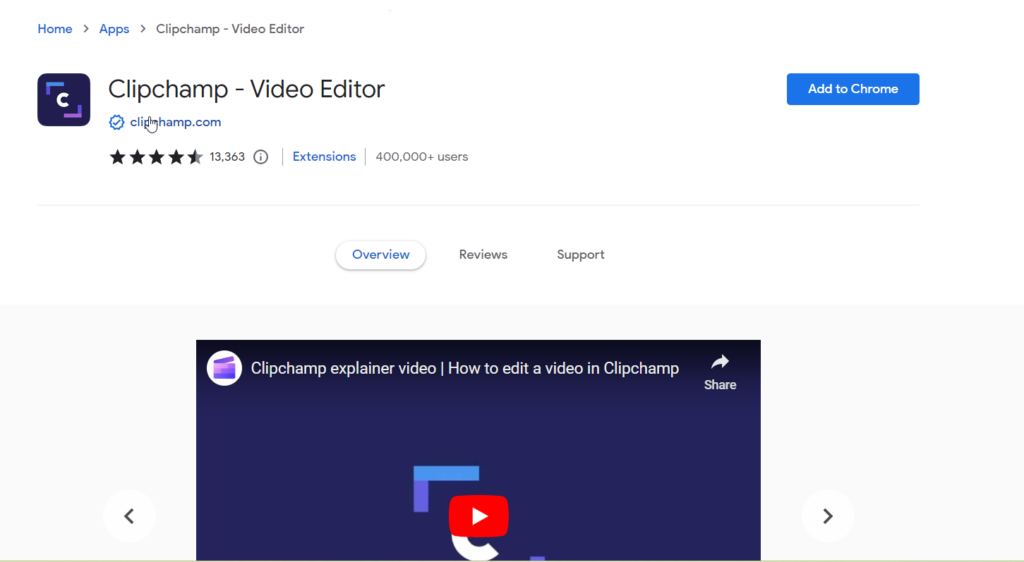Click 'Clipchamp - Video Editor' breadcrumb text
This screenshot has width=1024, height=562.
pyautogui.click(x=230, y=29)
